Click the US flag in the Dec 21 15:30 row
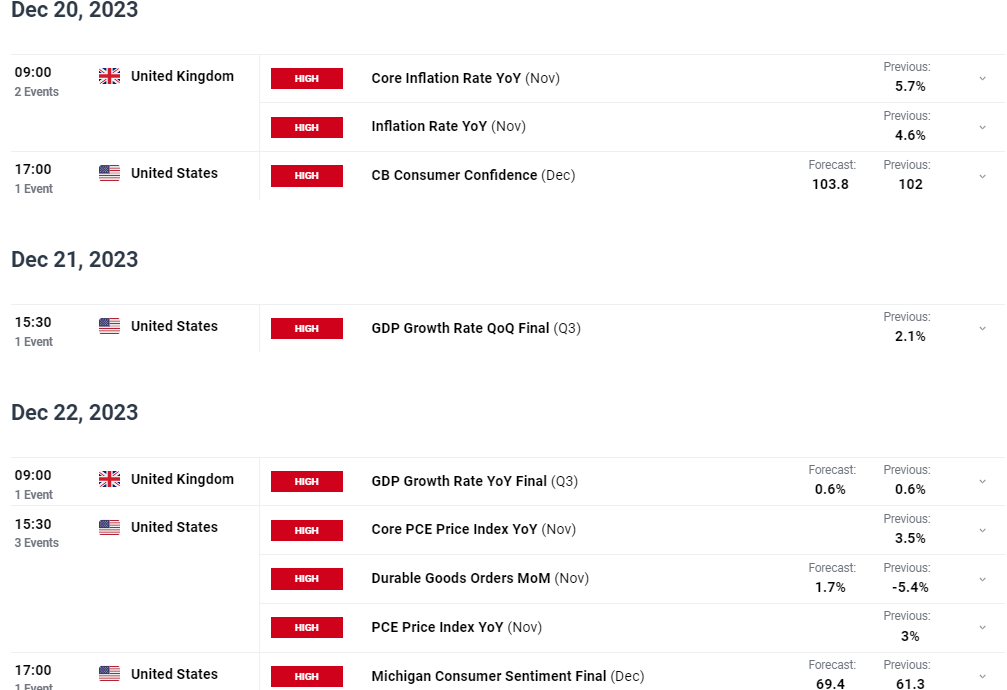This screenshot has width=1007, height=690. (109, 326)
